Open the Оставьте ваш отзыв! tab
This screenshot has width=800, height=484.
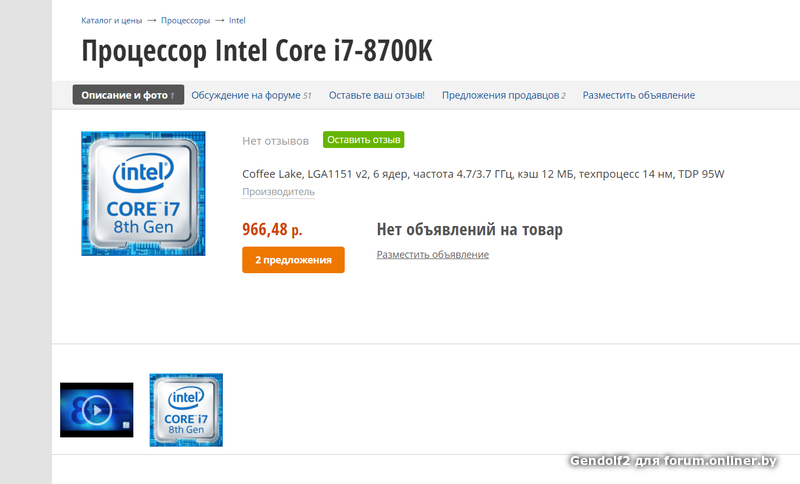pyautogui.click(x=377, y=95)
